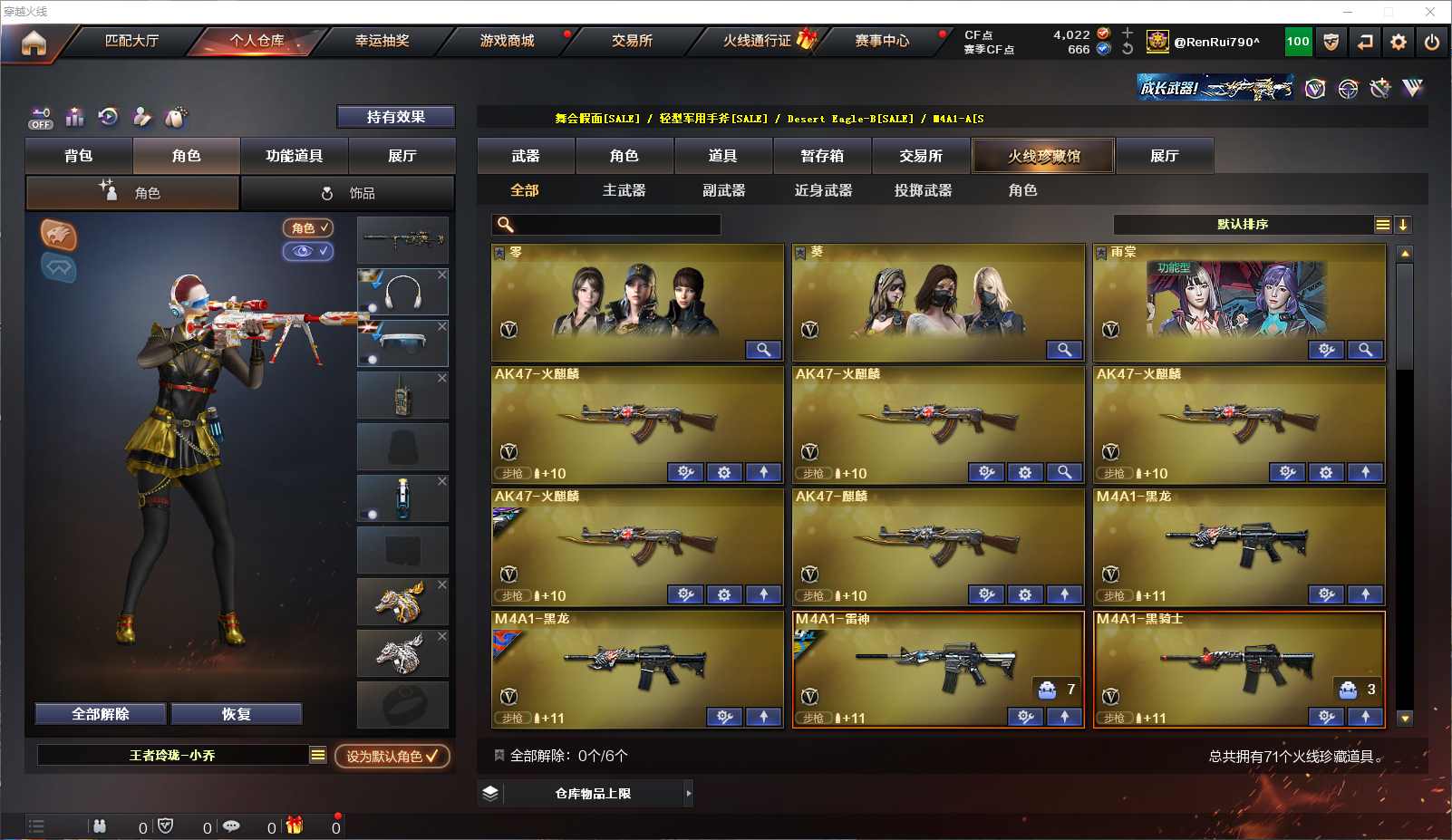1452x840 pixels.
Task: Click upgrade arrow on M4A1-雷神 card
Action: pyautogui.click(x=1065, y=717)
